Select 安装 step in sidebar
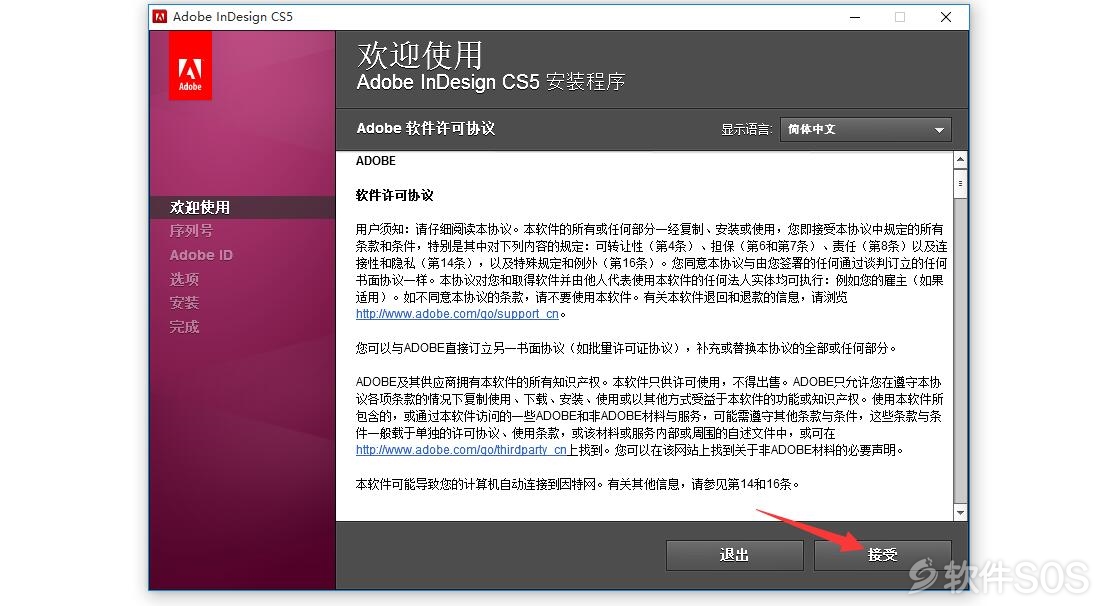1106x606 pixels. 184,303
